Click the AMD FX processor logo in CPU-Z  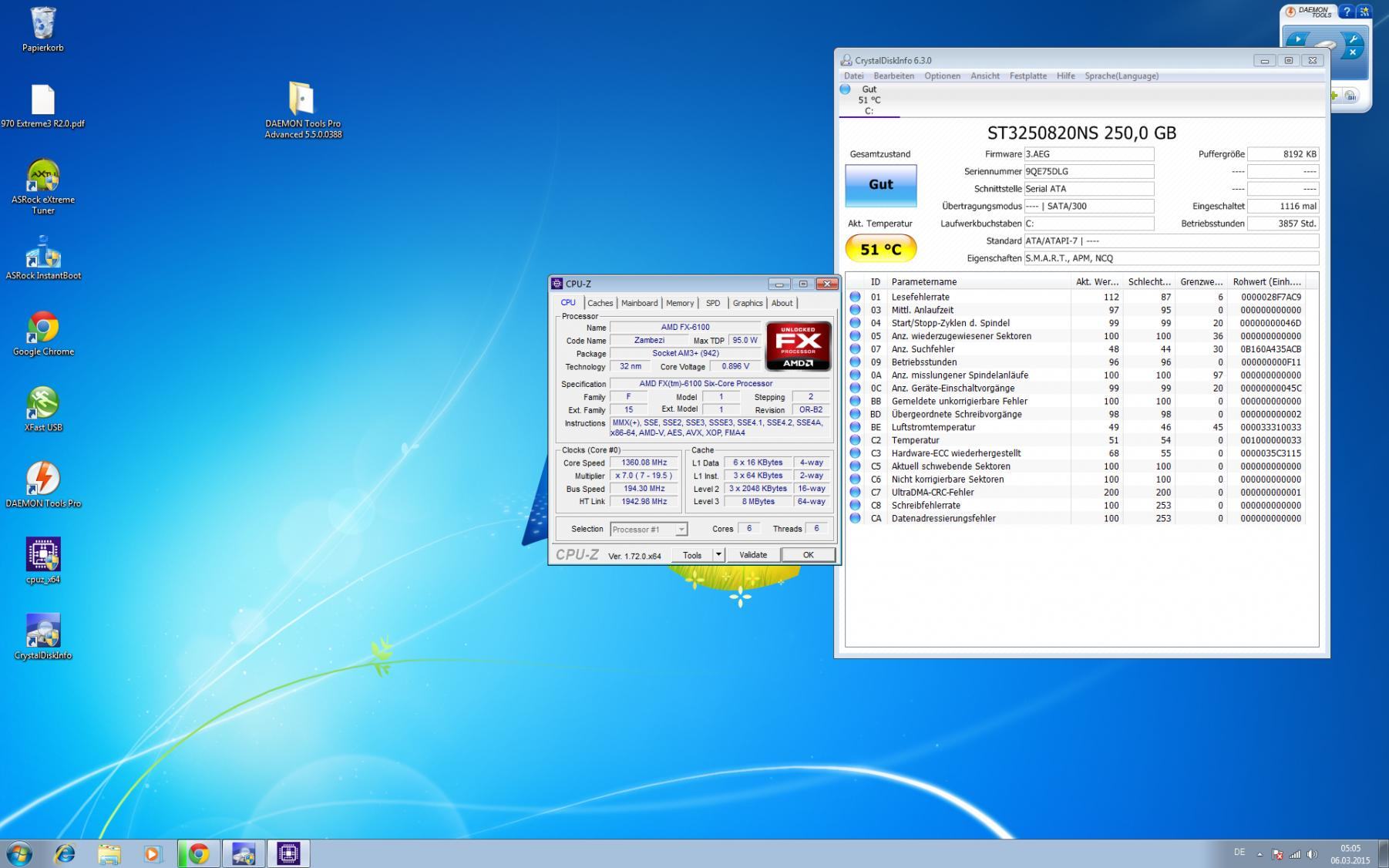(798, 346)
